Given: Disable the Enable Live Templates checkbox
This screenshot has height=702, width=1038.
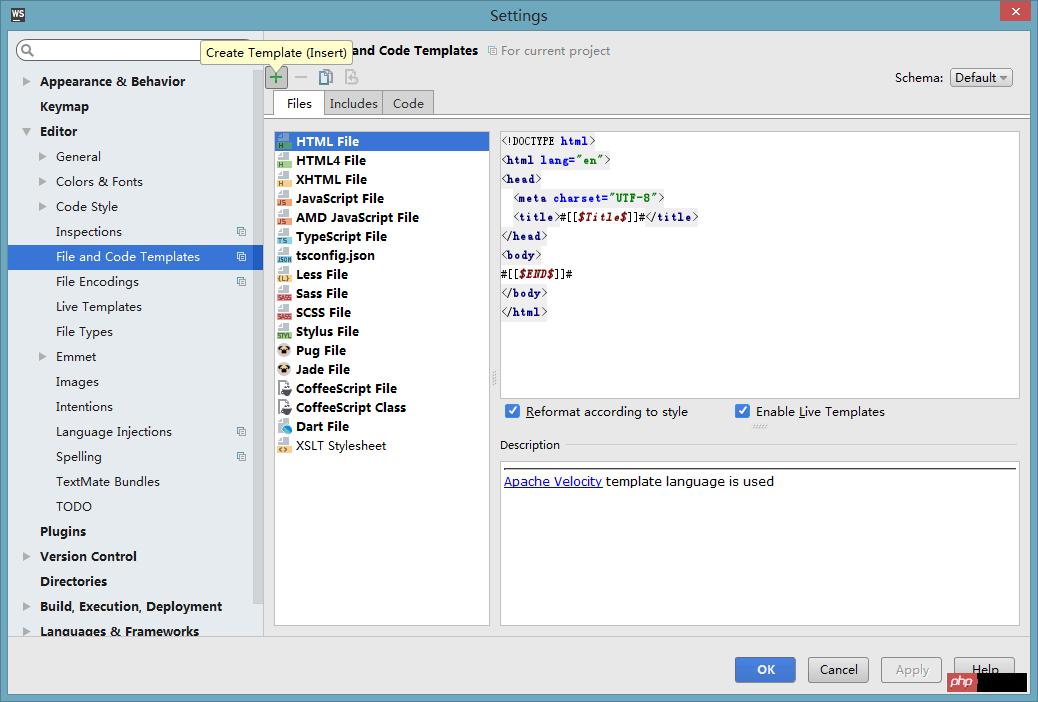Looking at the screenshot, I should [x=742, y=411].
